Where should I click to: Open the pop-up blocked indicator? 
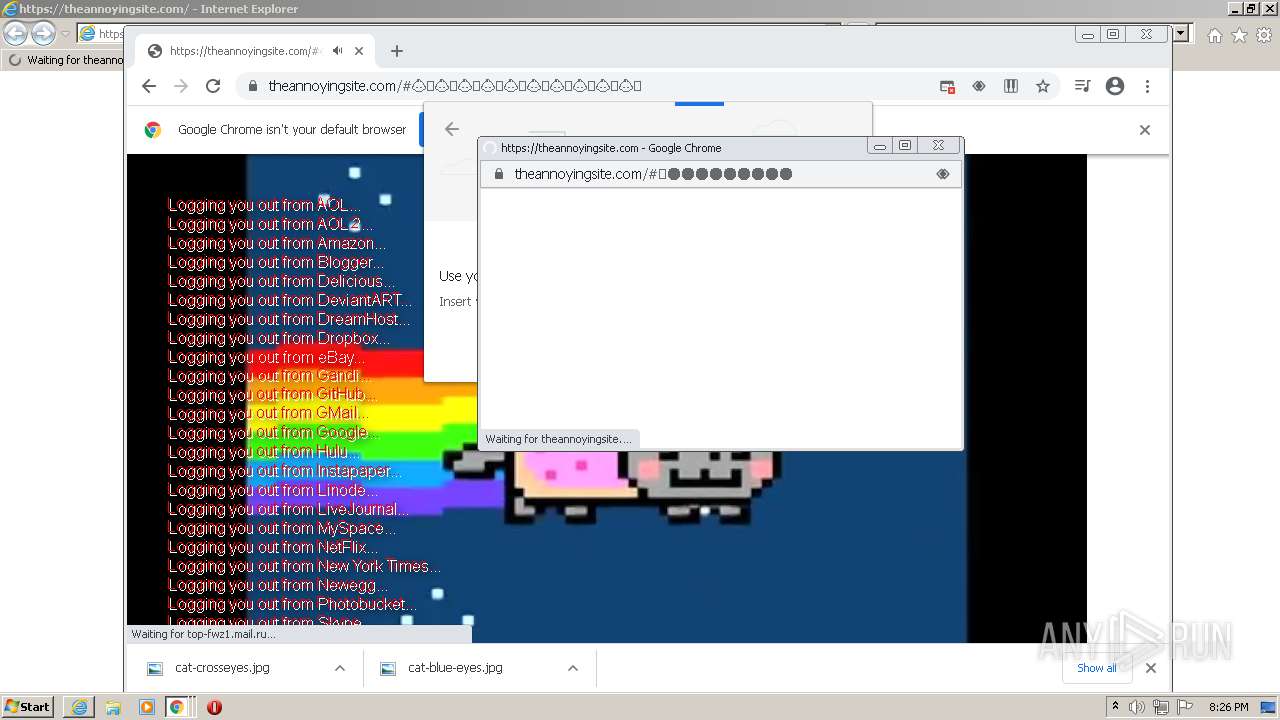coord(947,86)
